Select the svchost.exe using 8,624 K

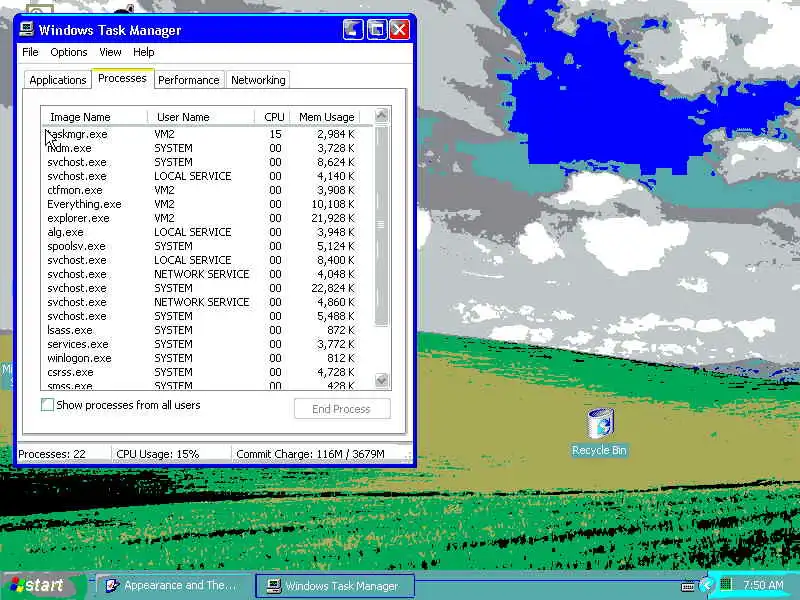[201, 162]
